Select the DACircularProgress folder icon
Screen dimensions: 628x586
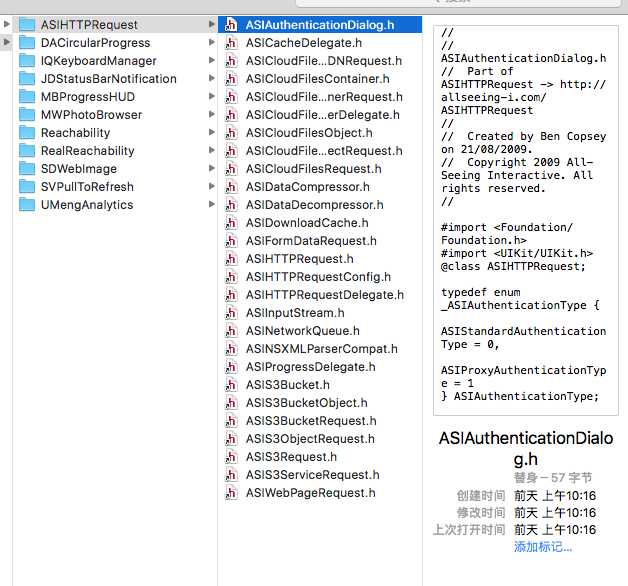point(27,43)
